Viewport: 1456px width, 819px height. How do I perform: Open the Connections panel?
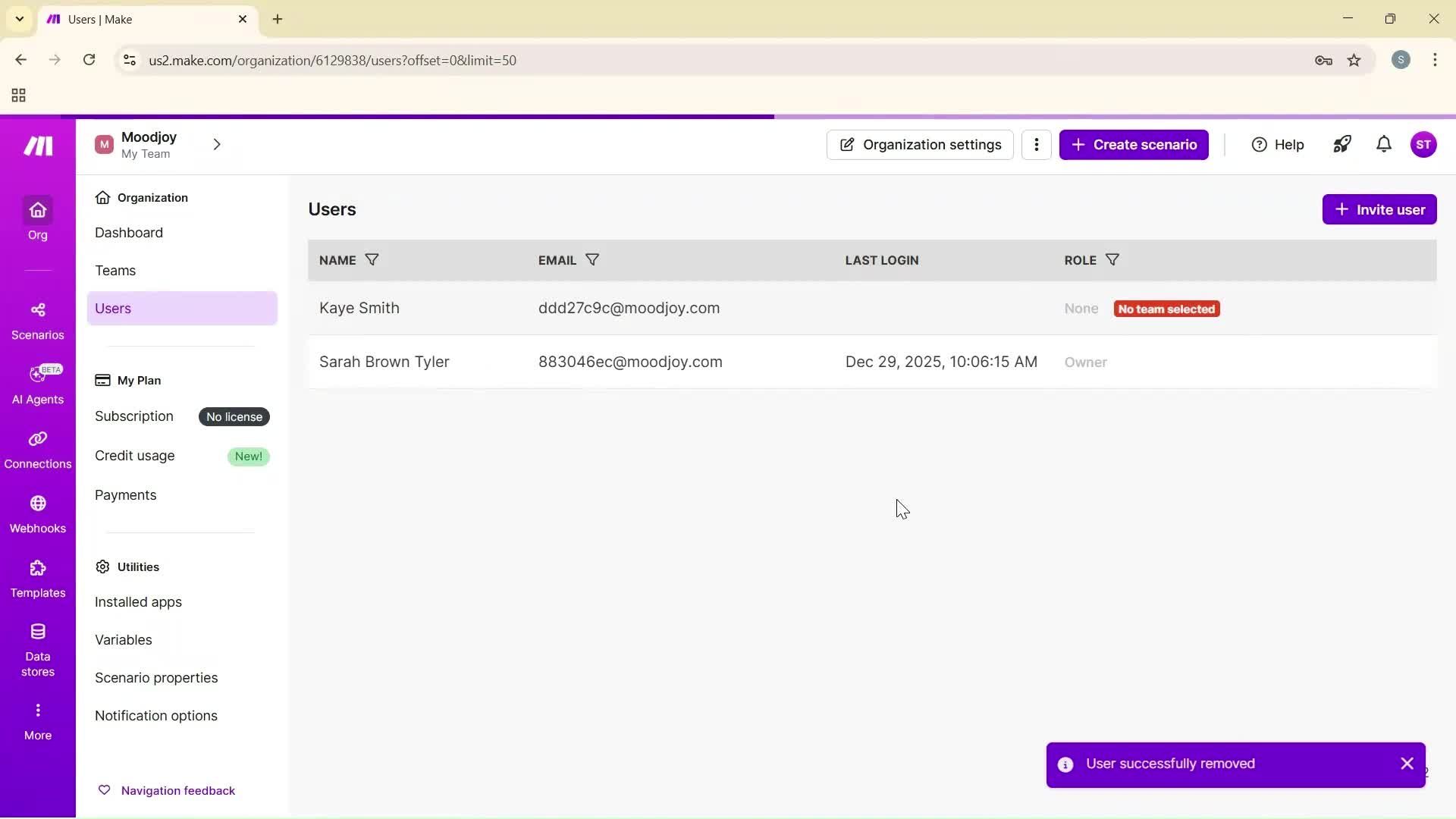[37, 449]
